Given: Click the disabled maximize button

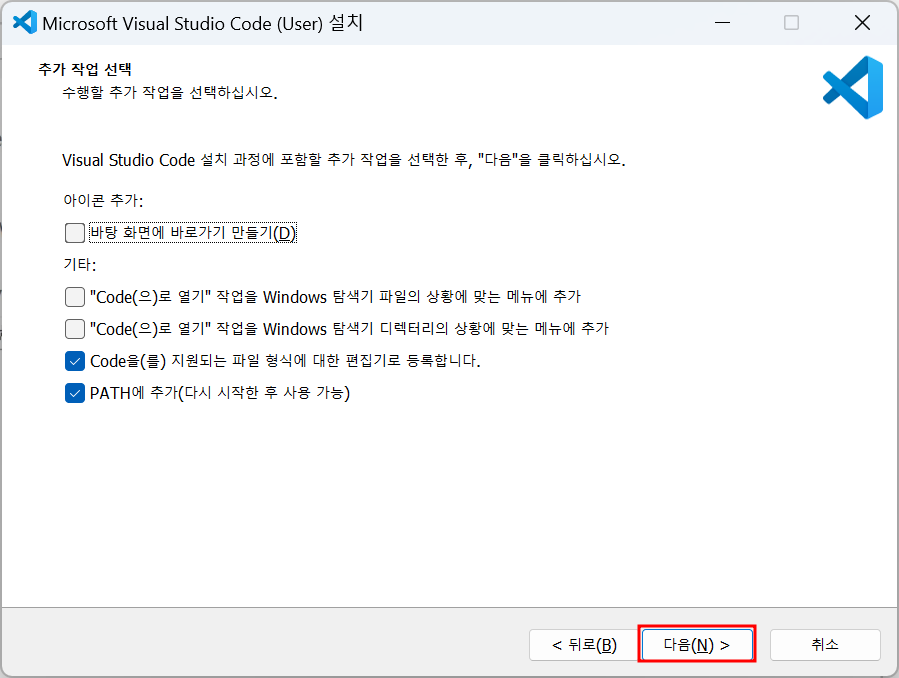Looking at the screenshot, I should click(x=791, y=22).
